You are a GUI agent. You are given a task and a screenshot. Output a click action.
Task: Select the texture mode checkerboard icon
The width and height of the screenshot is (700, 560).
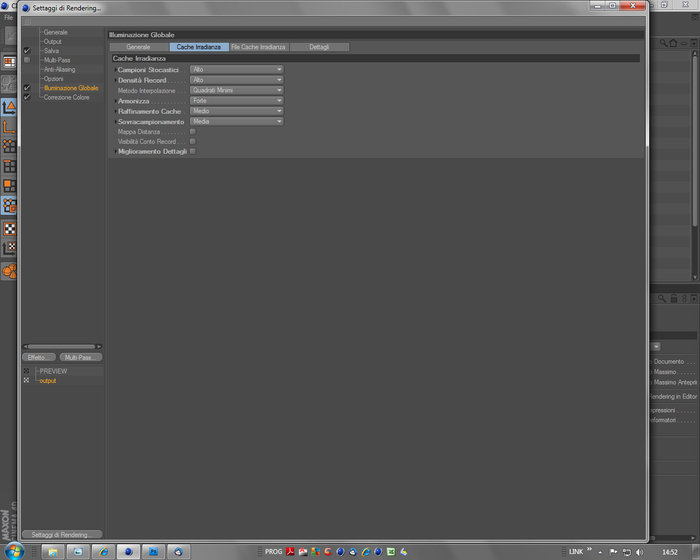tap(9, 229)
